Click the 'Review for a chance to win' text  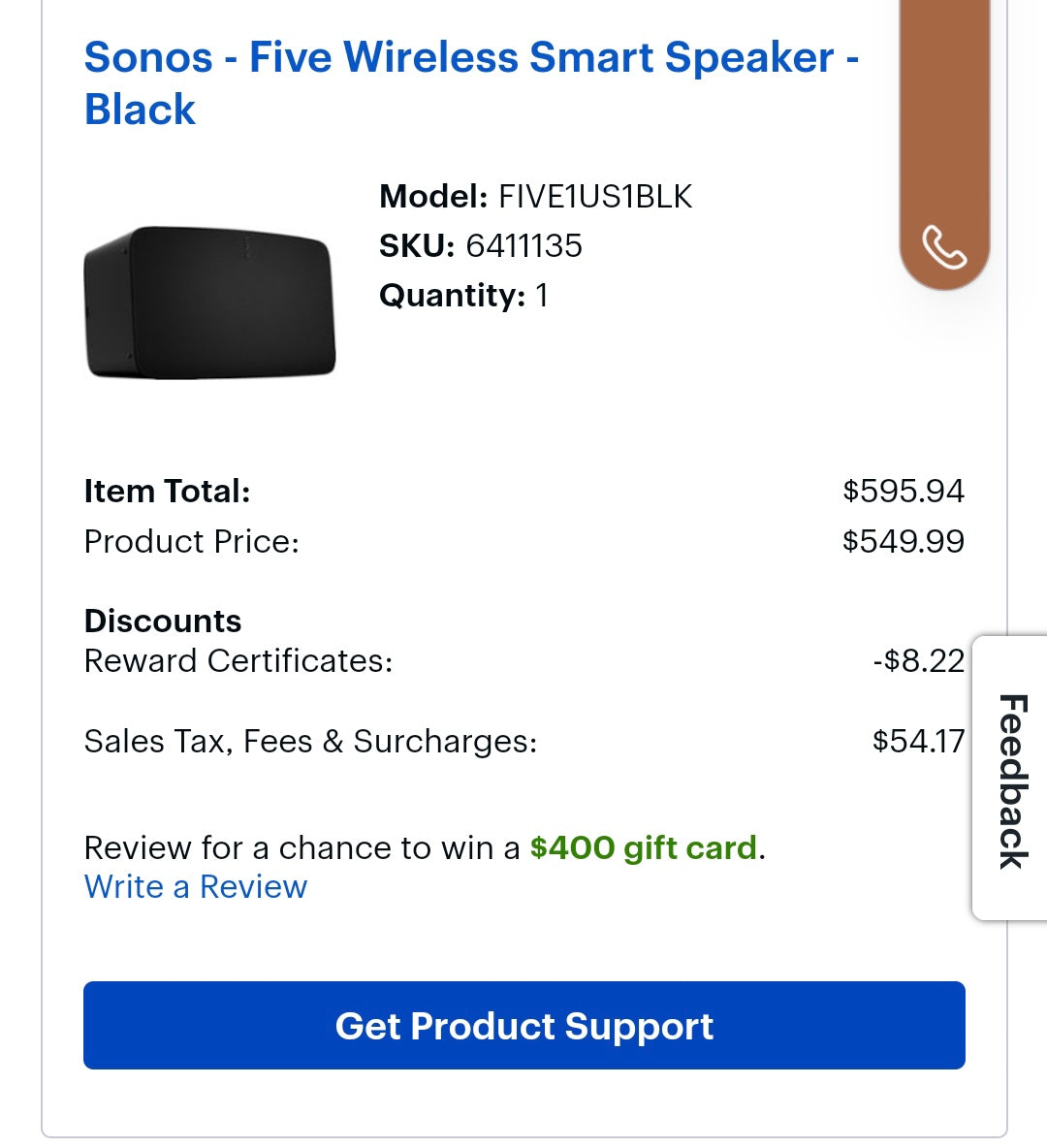(302, 847)
